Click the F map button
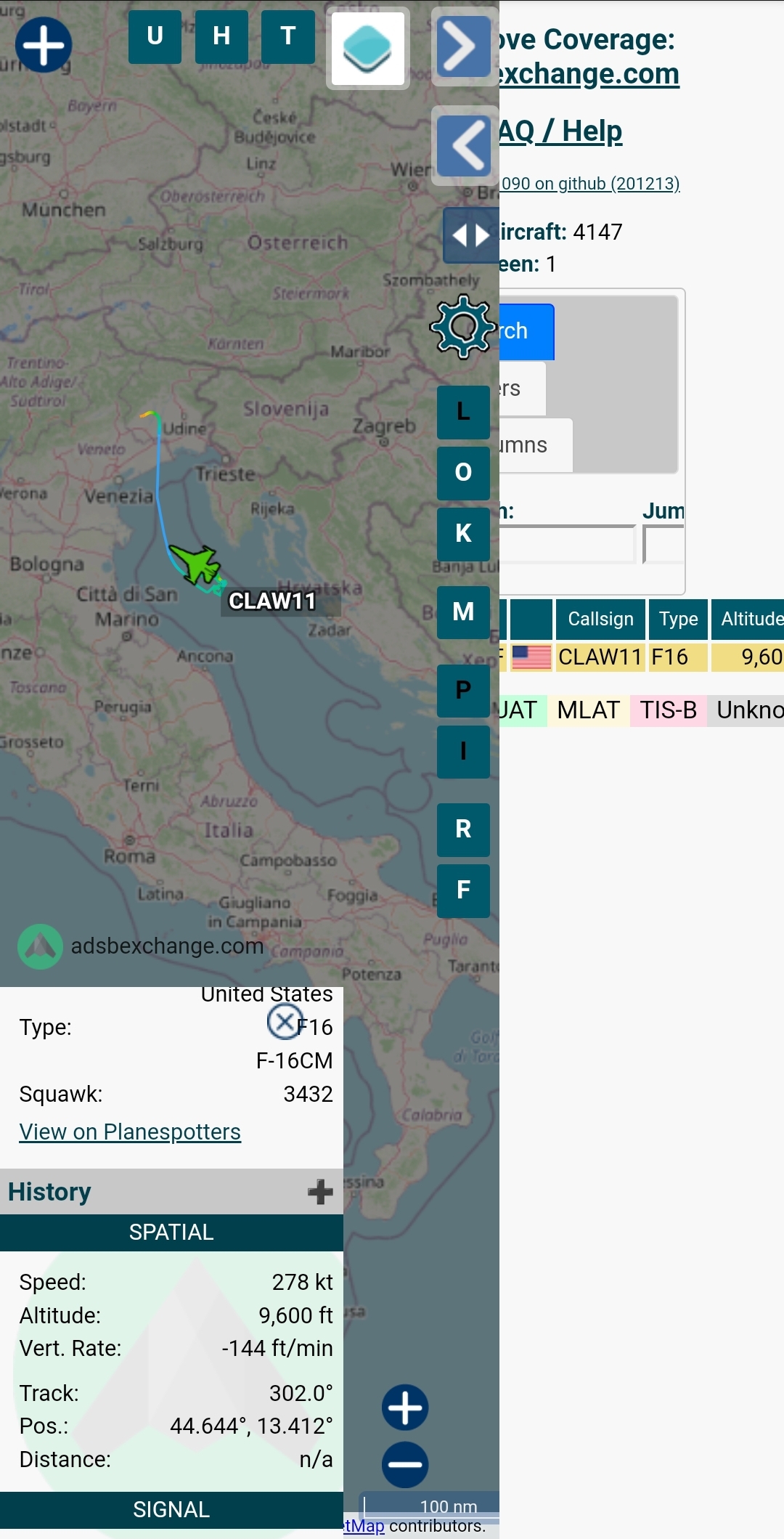The width and height of the screenshot is (784, 1539). point(463,890)
